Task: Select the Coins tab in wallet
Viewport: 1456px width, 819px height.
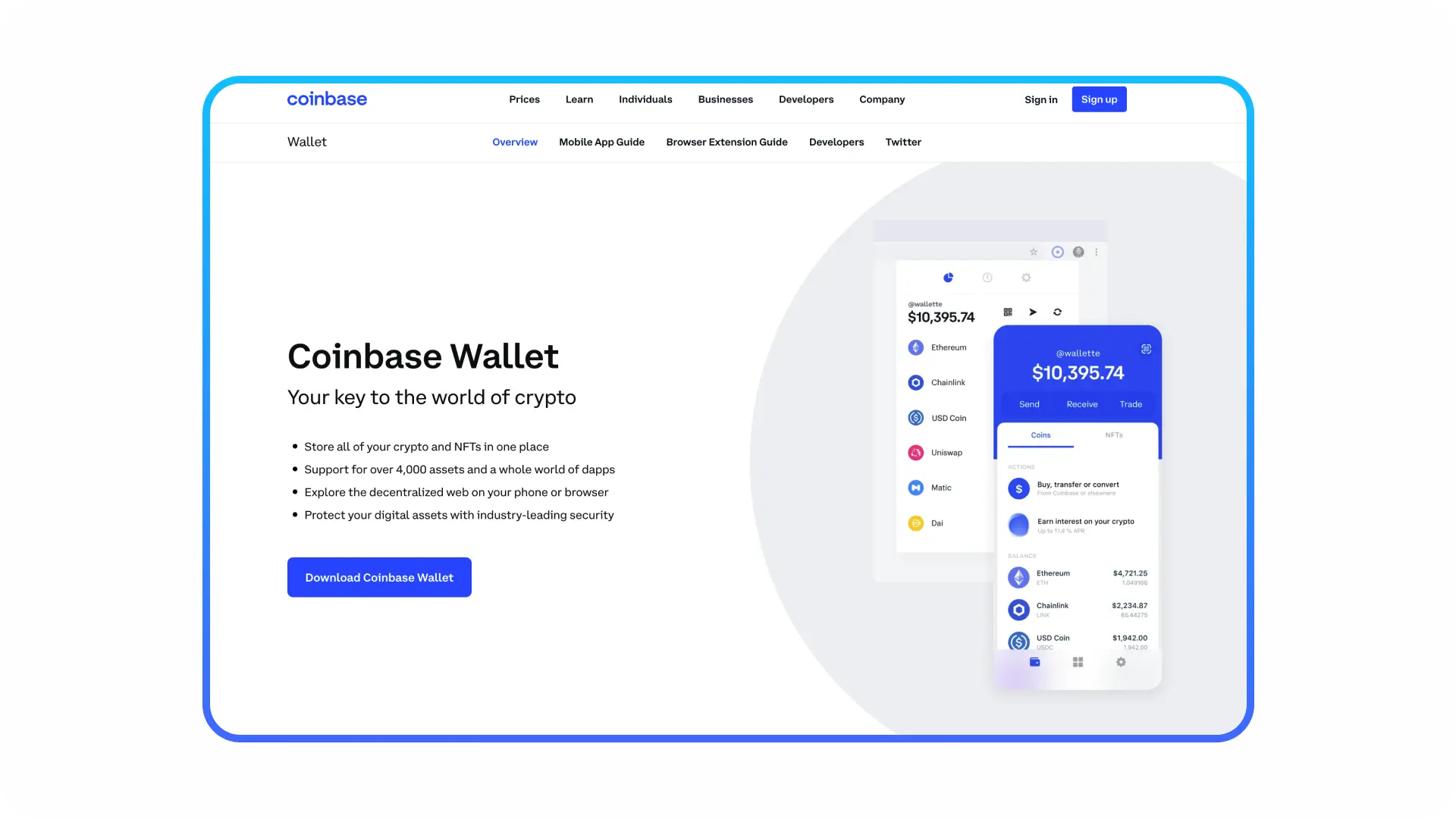Action: coord(1039,435)
